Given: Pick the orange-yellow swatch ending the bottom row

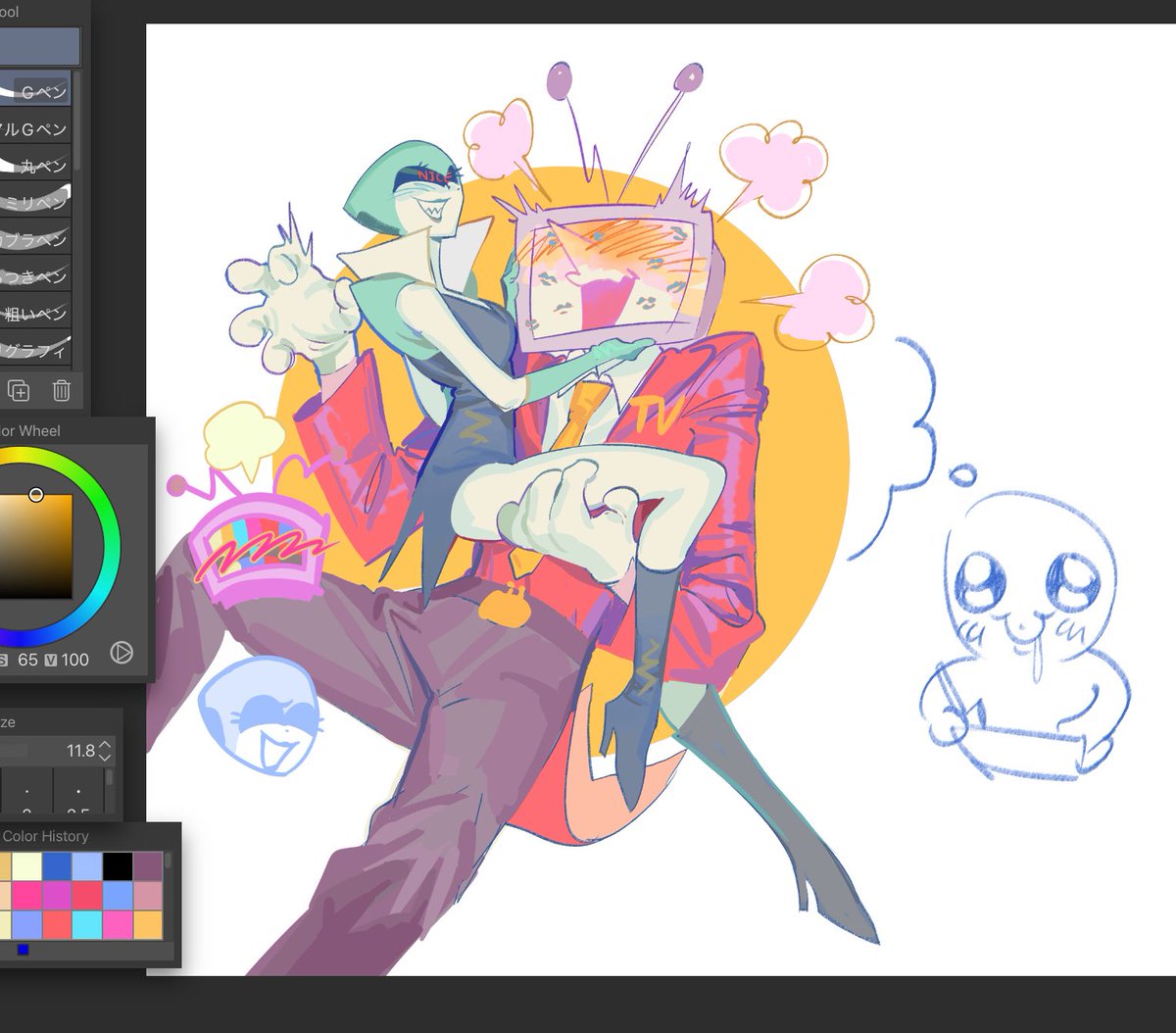Looking at the screenshot, I should 148,924.
